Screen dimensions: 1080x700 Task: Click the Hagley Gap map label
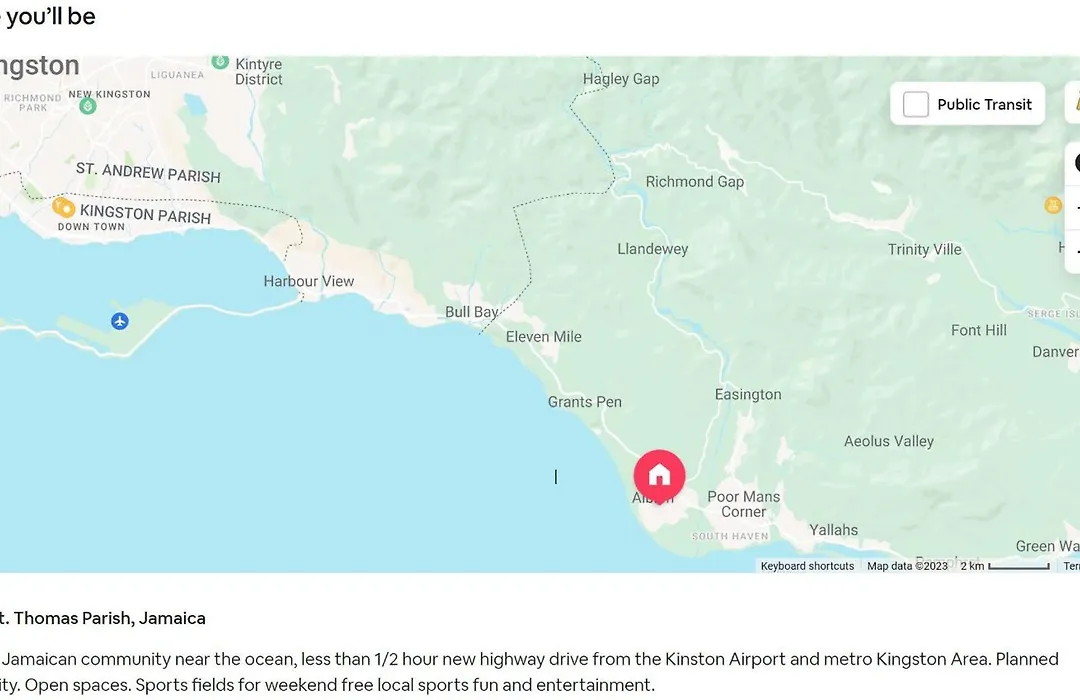(x=621, y=79)
